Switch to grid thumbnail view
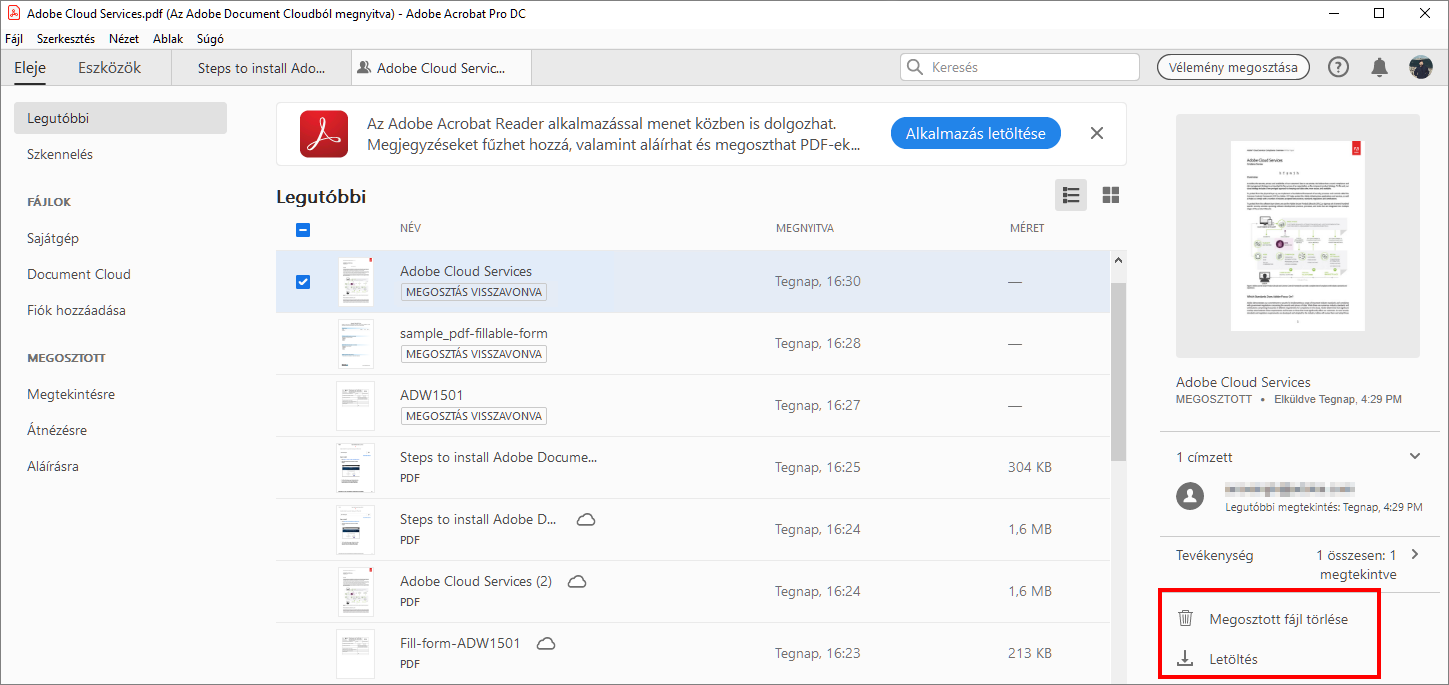Screen dimensions: 1449x685 tap(1110, 195)
